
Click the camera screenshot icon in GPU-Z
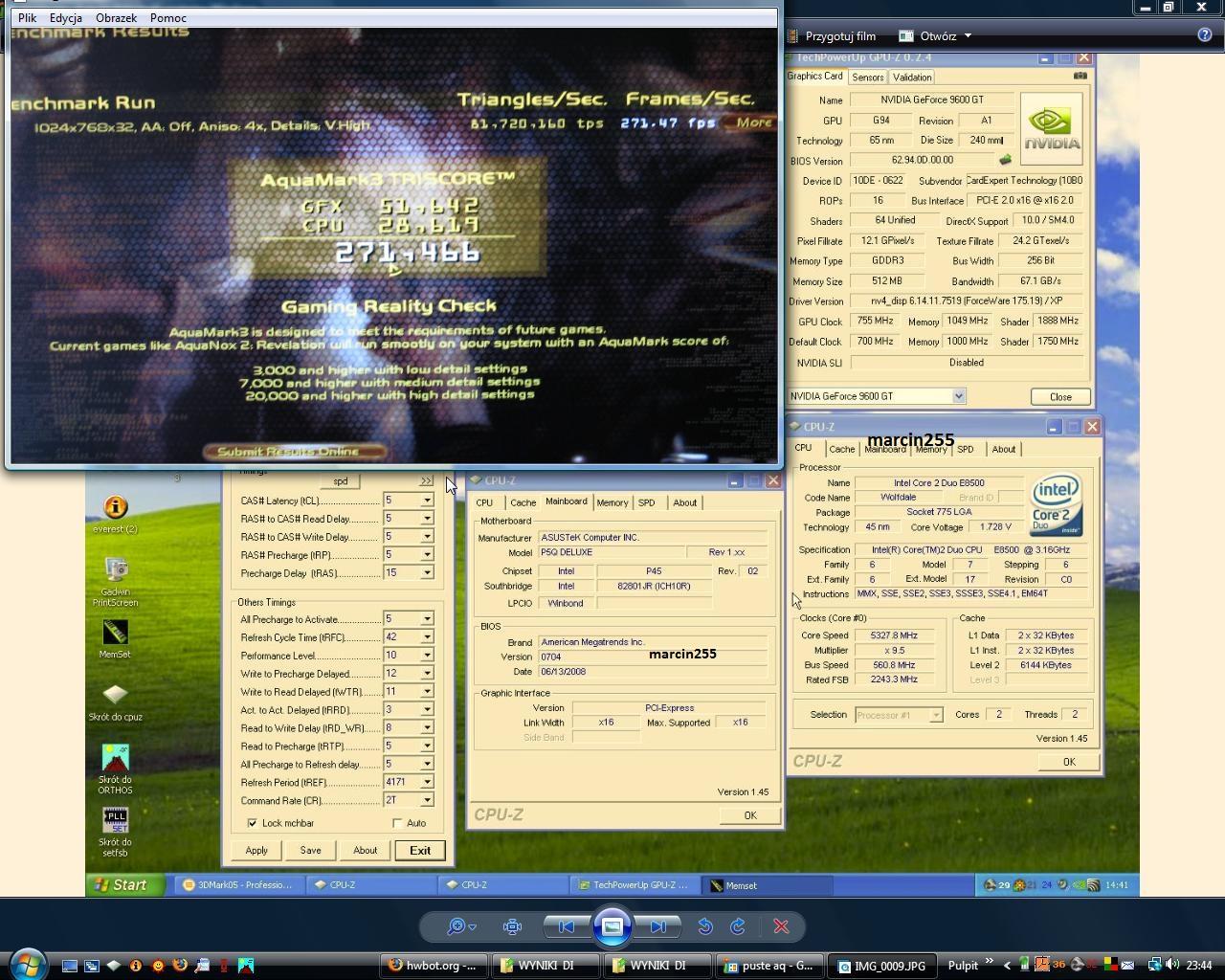click(x=1080, y=76)
